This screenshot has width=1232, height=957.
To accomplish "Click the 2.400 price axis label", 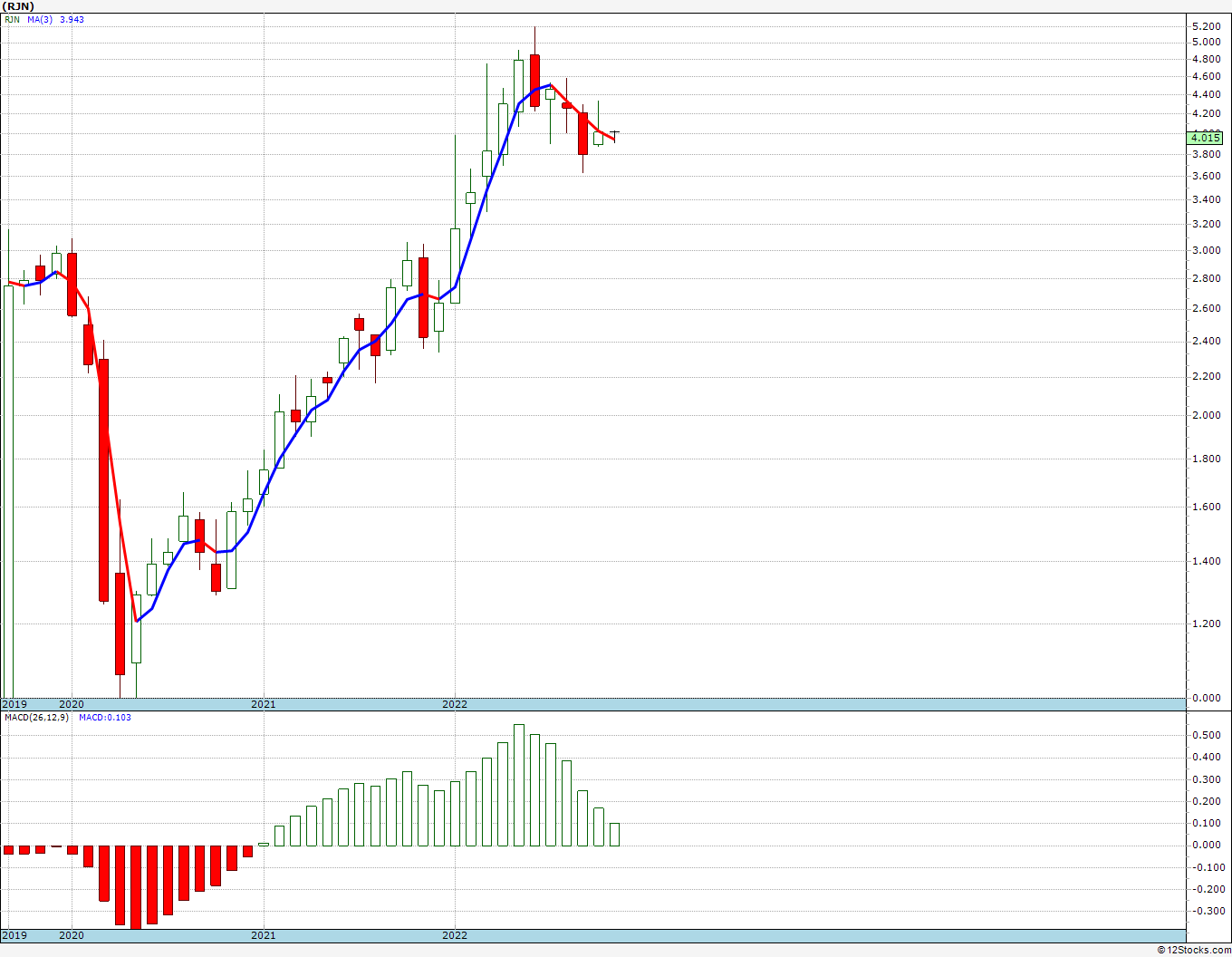I will (x=1205, y=341).
